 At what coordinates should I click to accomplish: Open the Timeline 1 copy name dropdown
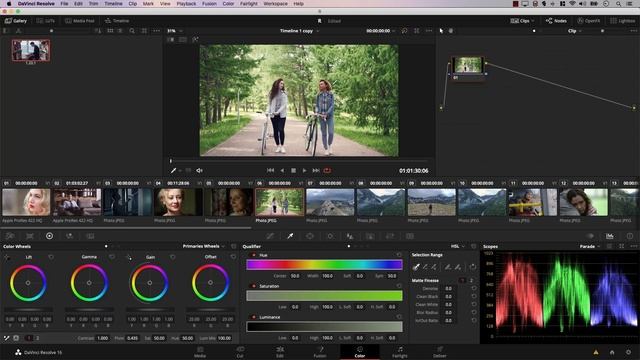point(299,31)
